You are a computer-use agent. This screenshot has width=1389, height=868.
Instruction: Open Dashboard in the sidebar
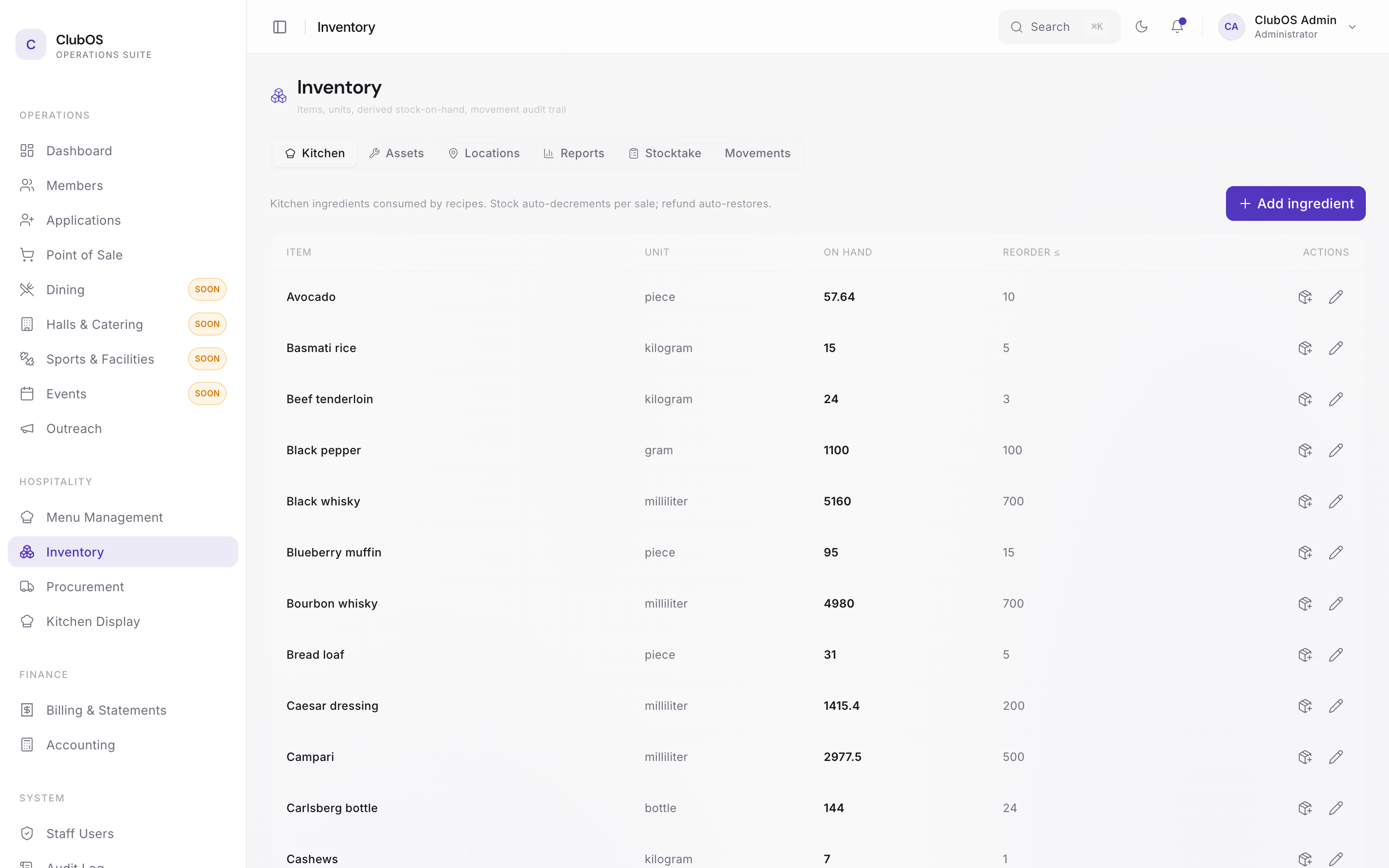point(123,150)
